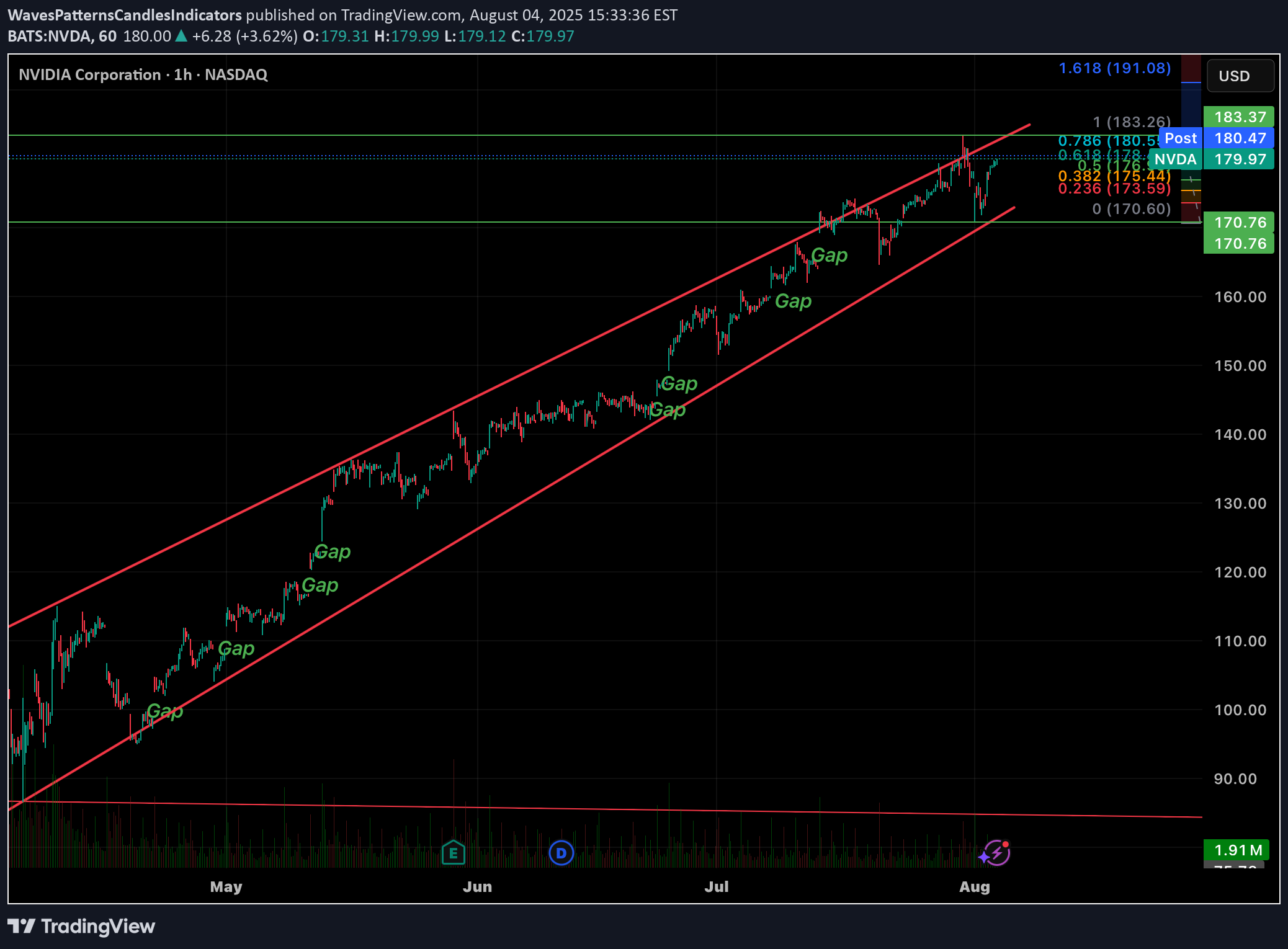The height and width of the screenshot is (949, 1288).
Task: Click the 0.382 (175.44) Fibonacci level
Action: tap(1114, 176)
